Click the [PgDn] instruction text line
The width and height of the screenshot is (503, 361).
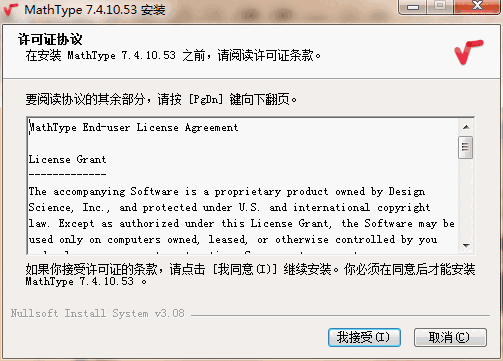pos(161,99)
